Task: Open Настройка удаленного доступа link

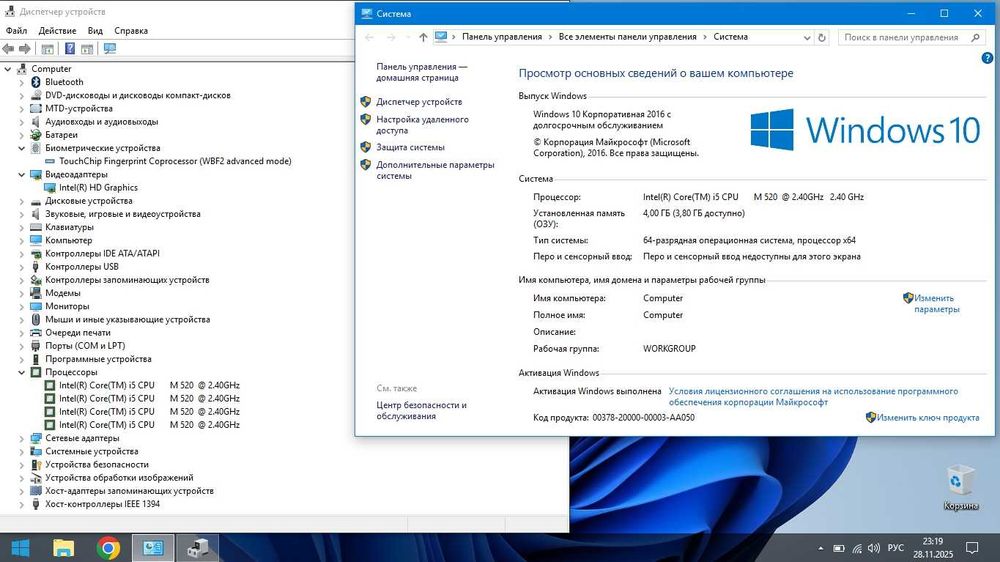Action: click(422, 125)
